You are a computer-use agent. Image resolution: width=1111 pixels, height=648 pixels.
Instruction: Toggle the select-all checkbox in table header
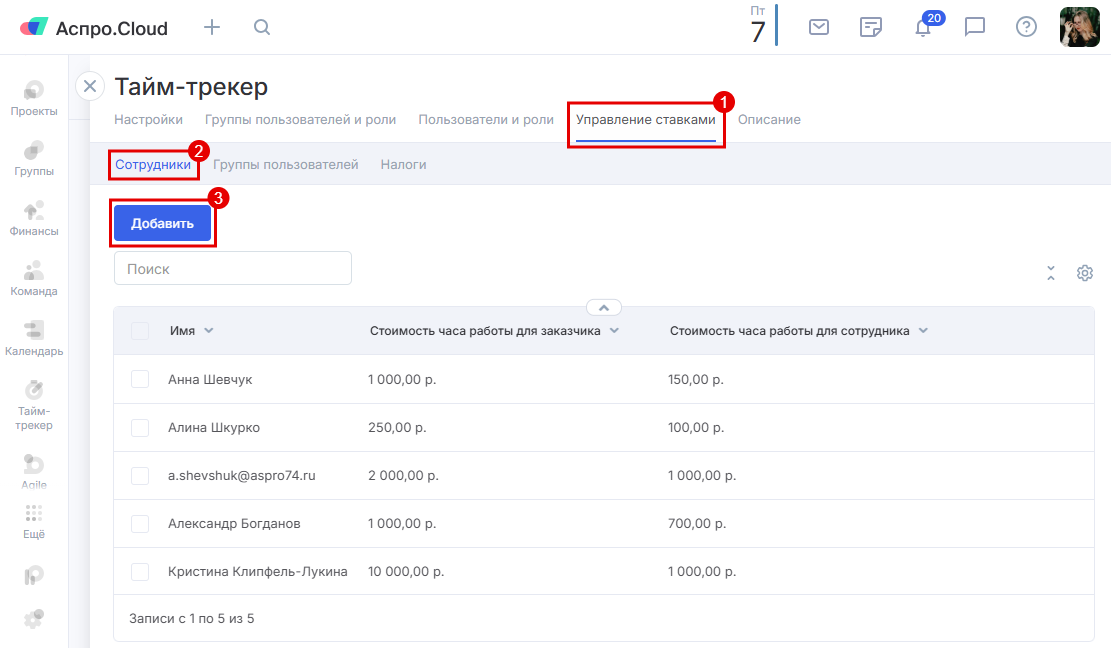[140, 331]
